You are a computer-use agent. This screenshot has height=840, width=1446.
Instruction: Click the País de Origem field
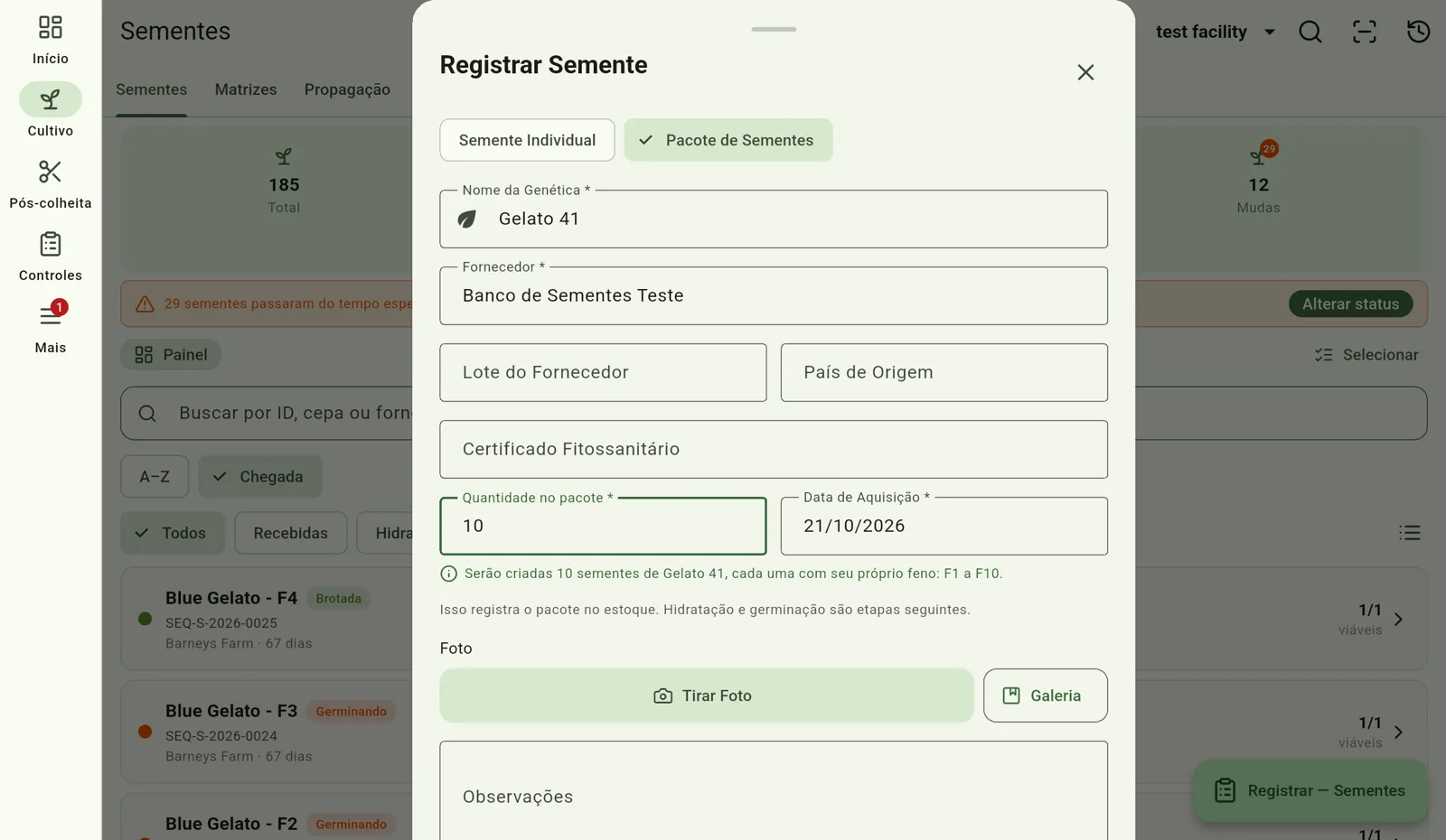coord(944,372)
